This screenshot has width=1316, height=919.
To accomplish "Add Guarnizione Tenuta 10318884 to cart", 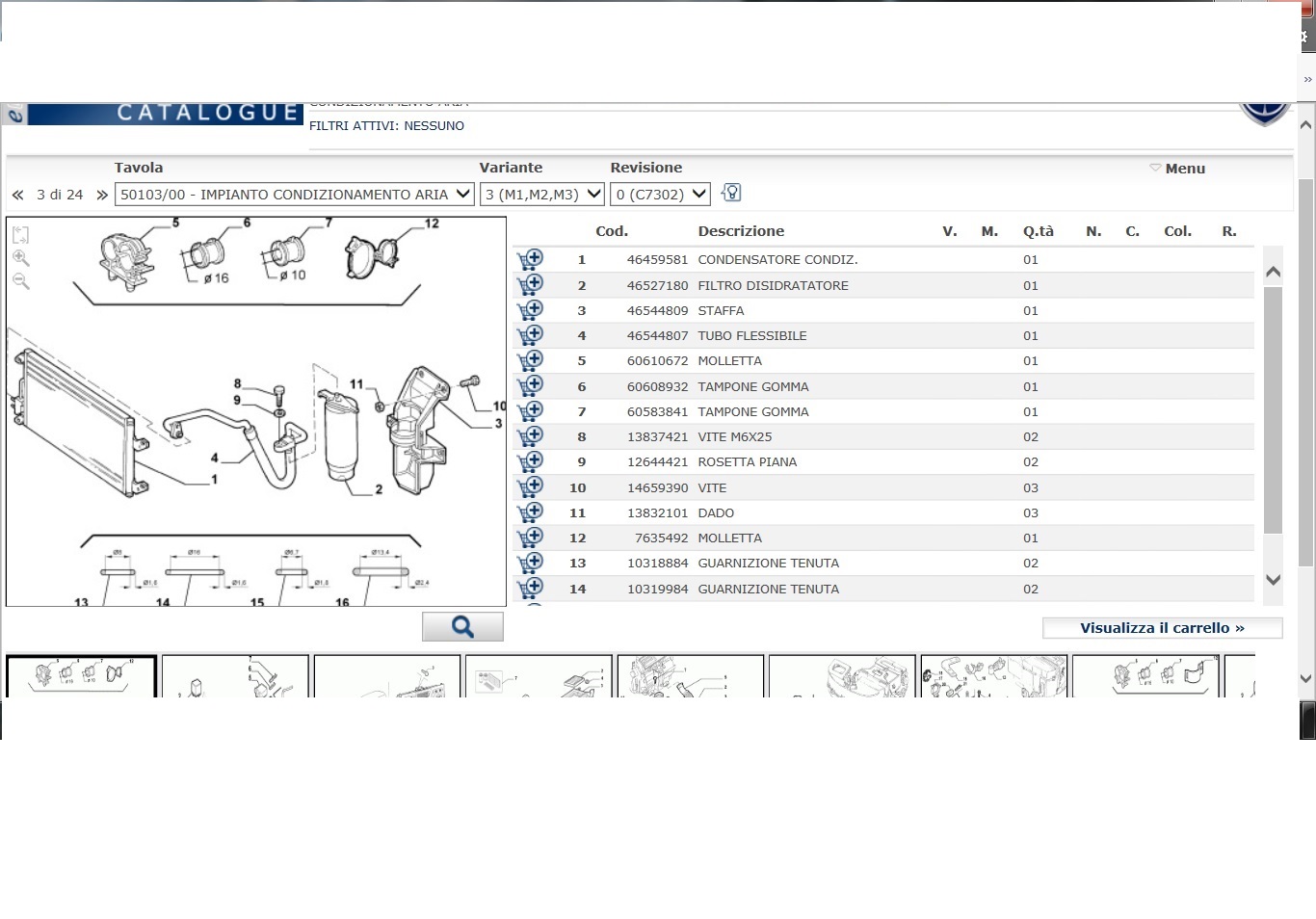I will (x=530, y=563).
